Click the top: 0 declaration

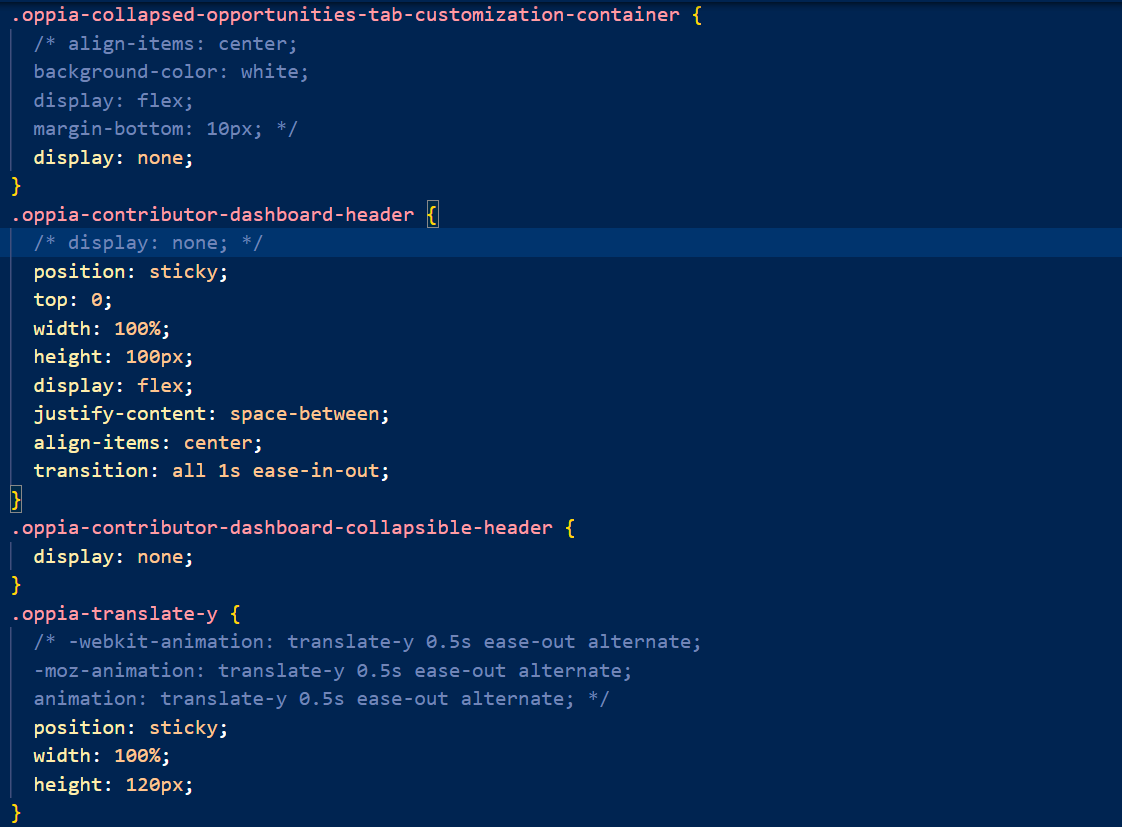click(70, 299)
